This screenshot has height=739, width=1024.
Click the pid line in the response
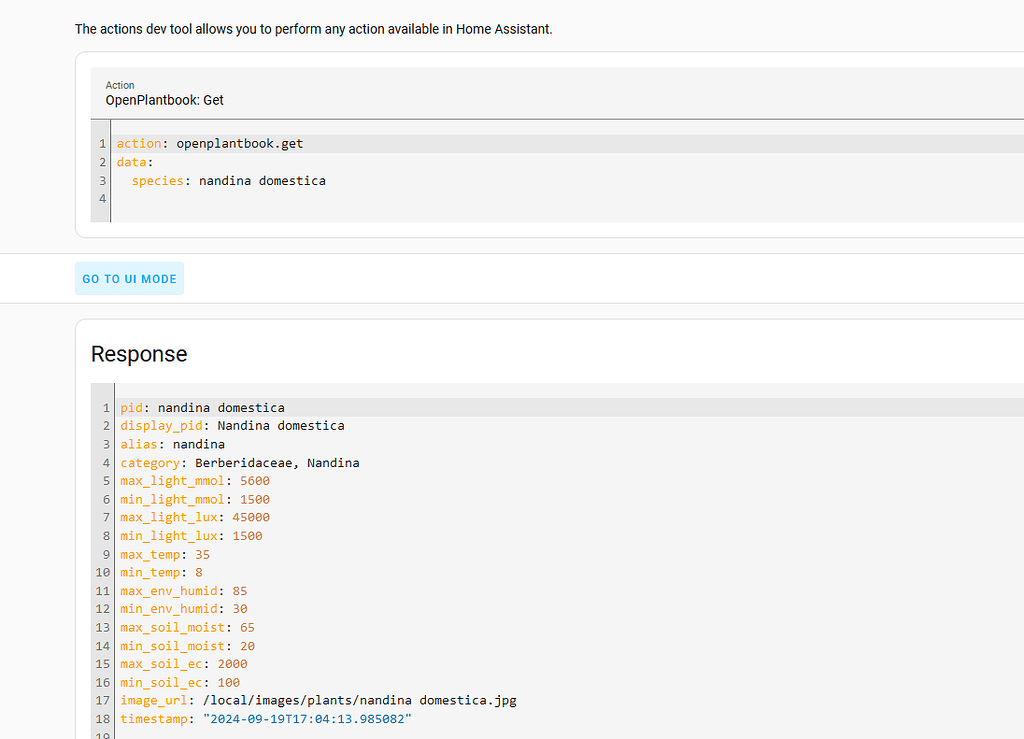pos(202,408)
